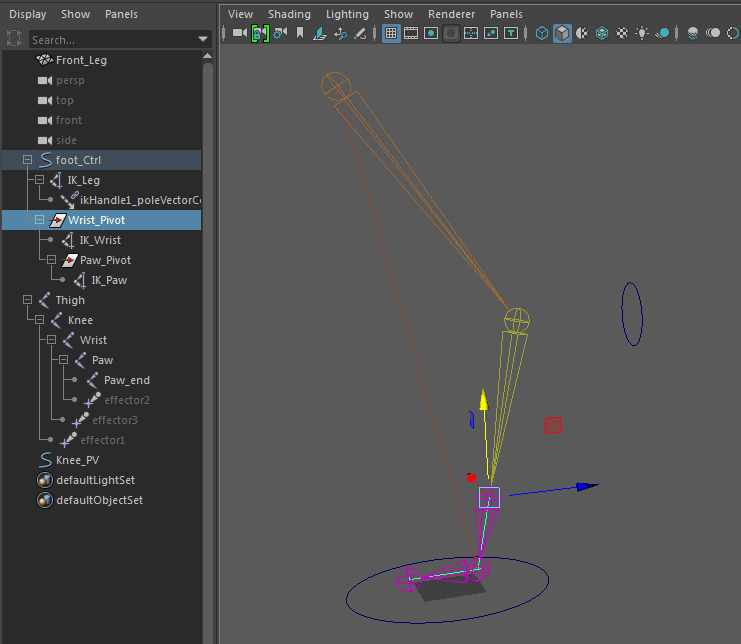Collapse the Wrist joint node
Viewport: 741px width, 644px height.
tap(52, 340)
